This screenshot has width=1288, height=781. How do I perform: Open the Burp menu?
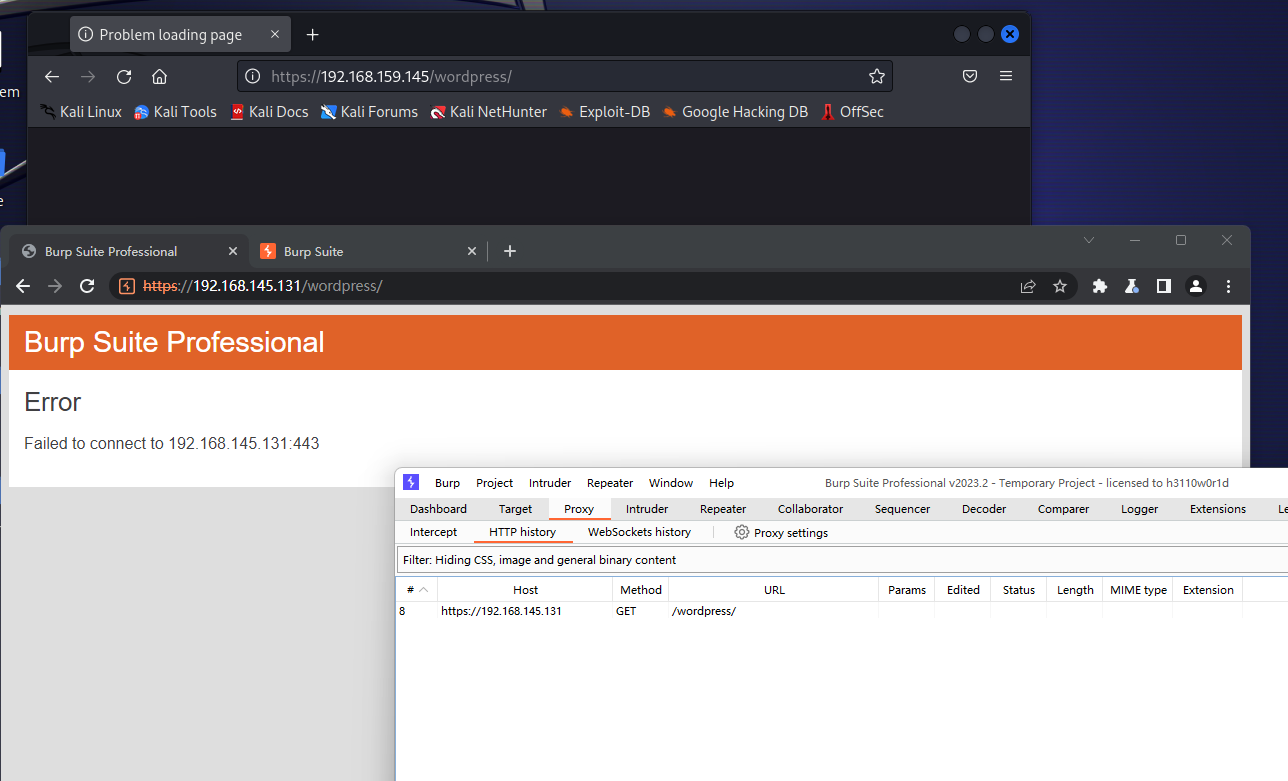pos(448,483)
